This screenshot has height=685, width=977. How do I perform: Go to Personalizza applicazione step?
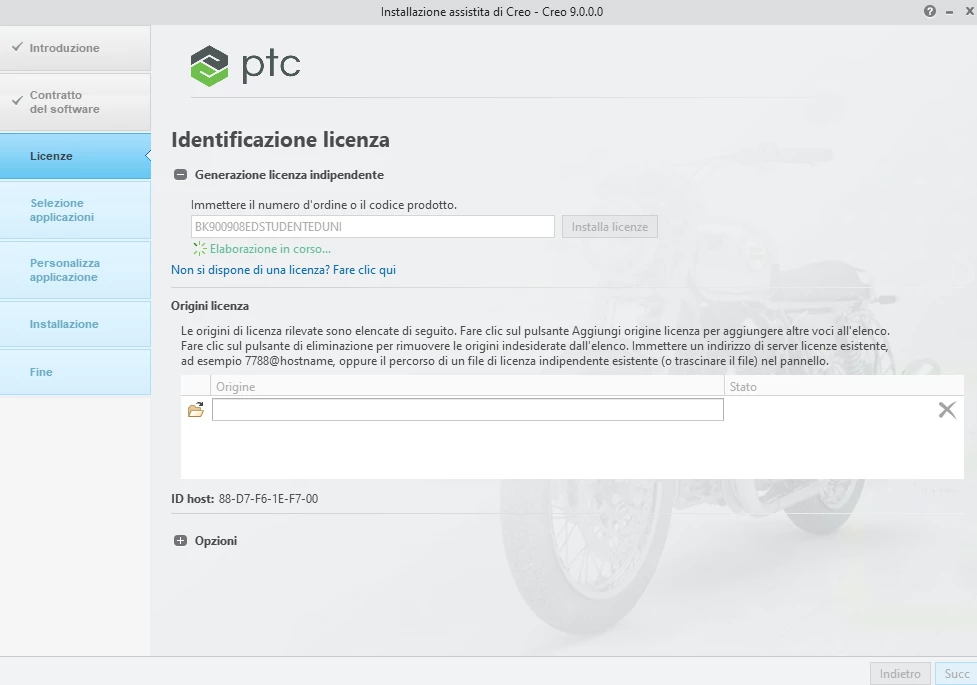tap(75, 270)
